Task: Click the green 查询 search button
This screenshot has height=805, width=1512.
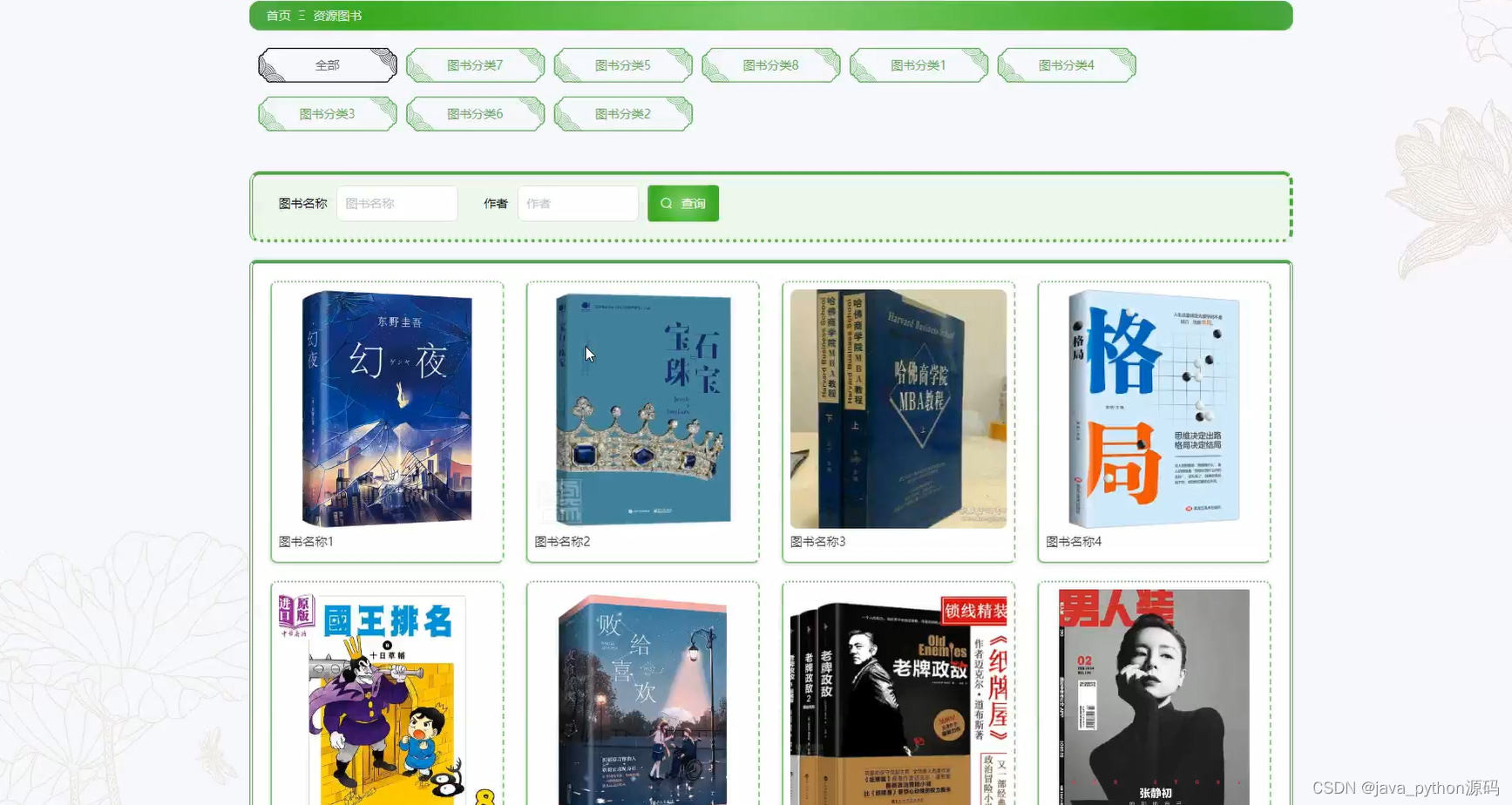Action: pyautogui.click(x=683, y=203)
